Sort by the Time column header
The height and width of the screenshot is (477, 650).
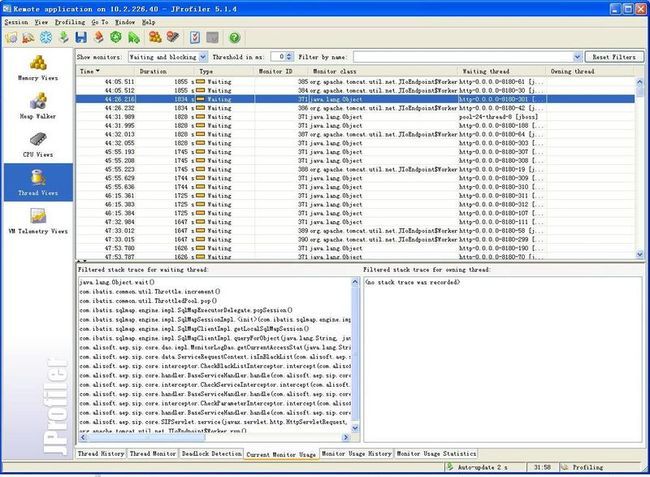(106, 71)
